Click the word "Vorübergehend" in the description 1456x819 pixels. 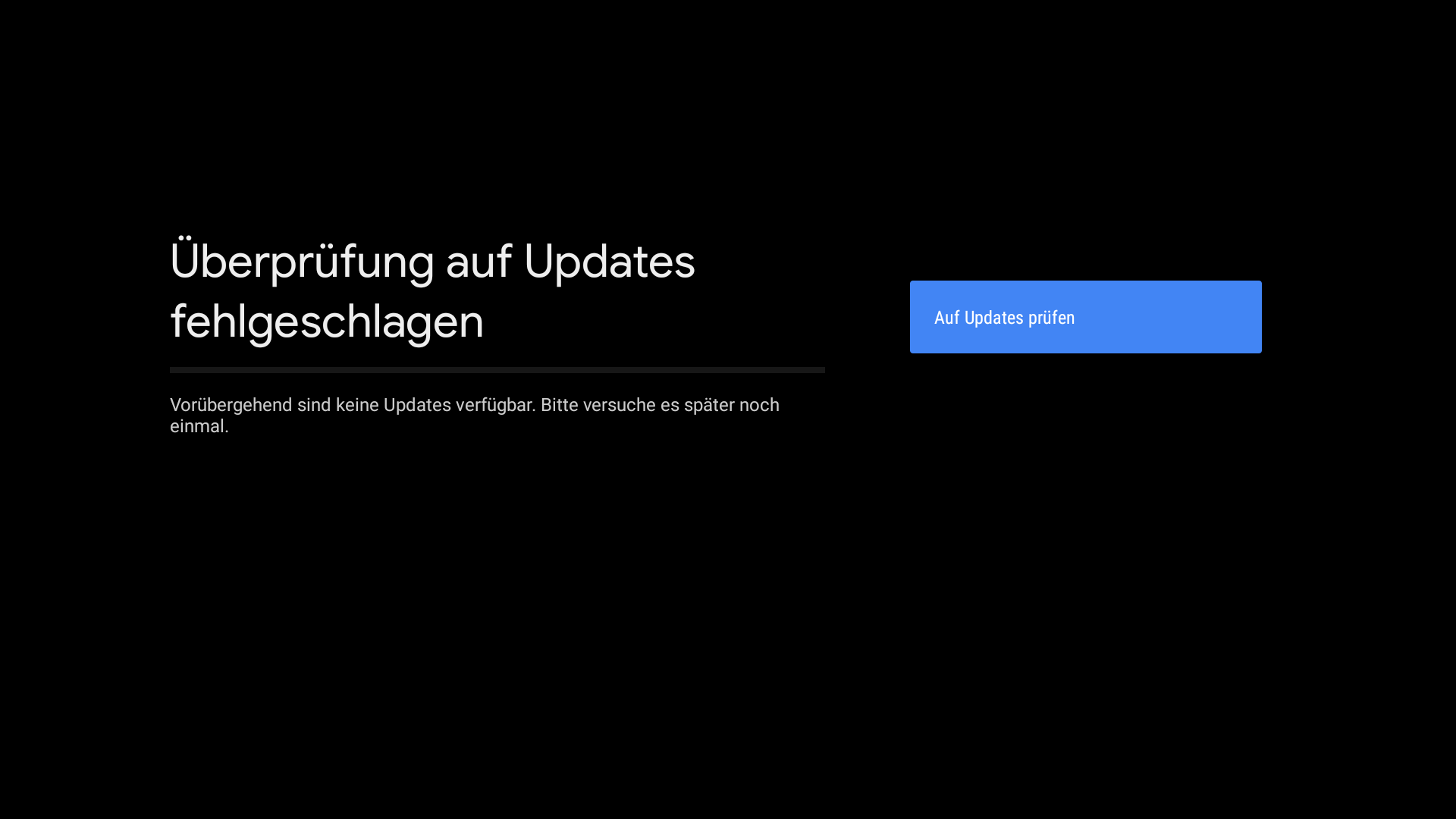tap(231, 405)
